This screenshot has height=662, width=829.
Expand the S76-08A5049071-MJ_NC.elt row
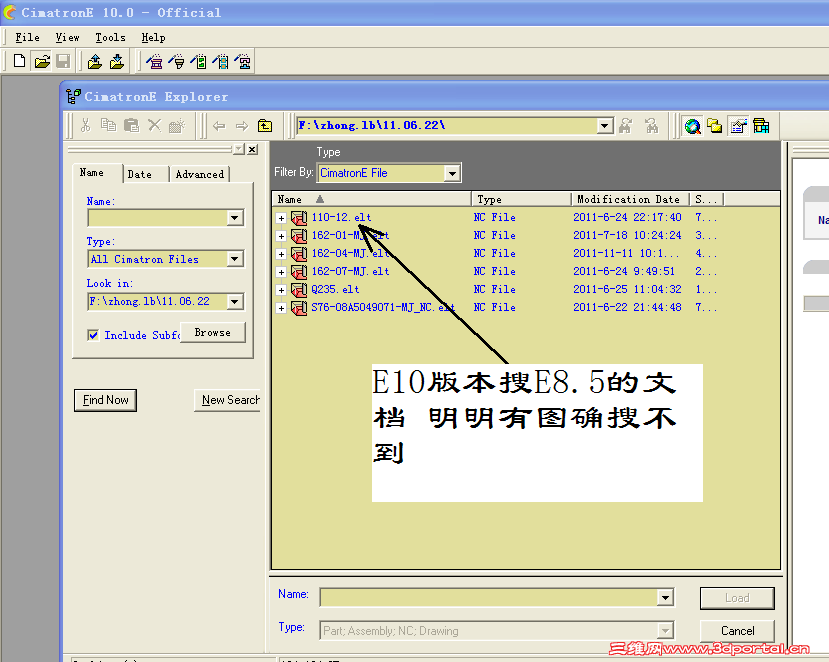pyautogui.click(x=281, y=308)
